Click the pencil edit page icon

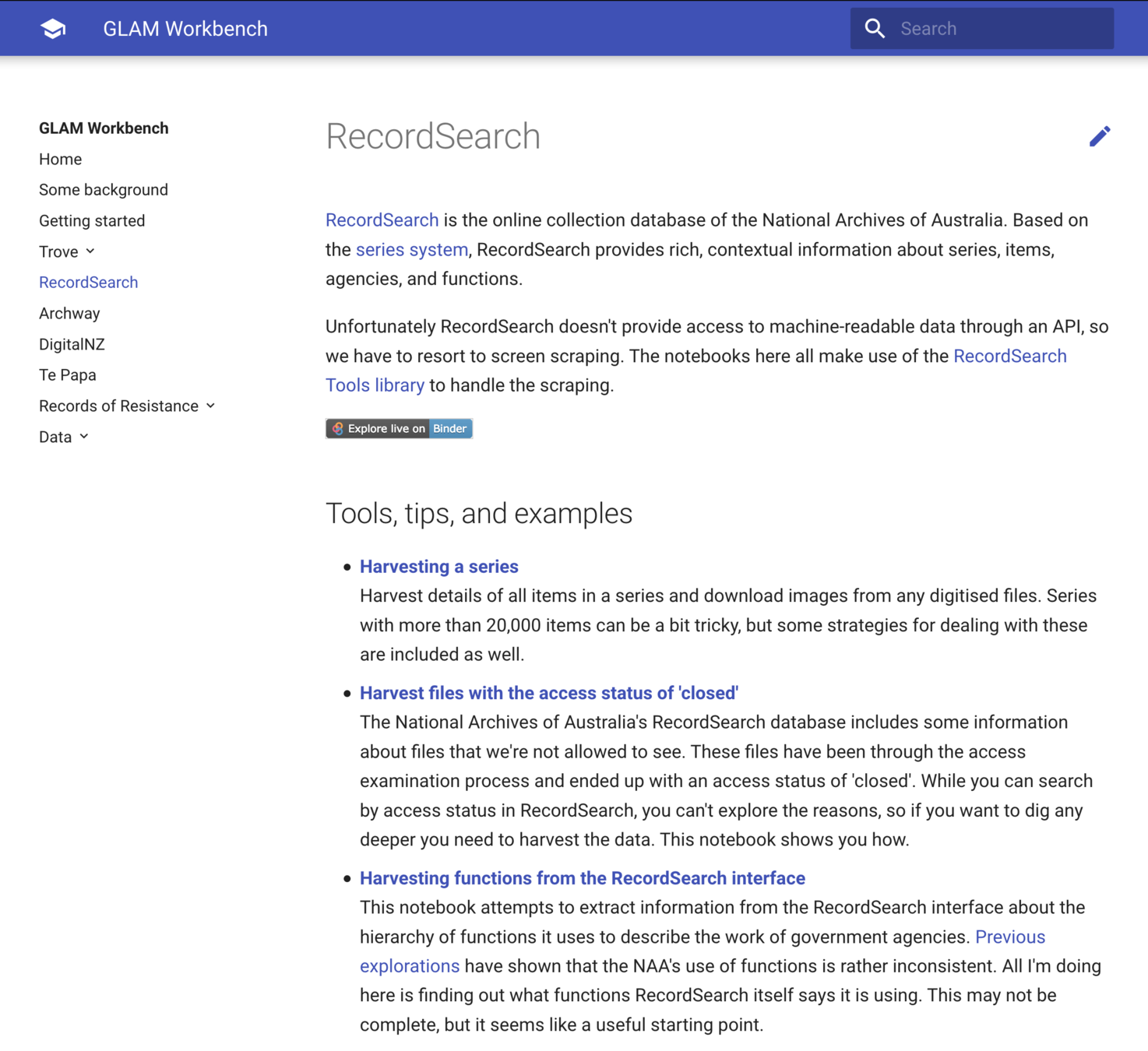coord(1100,136)
